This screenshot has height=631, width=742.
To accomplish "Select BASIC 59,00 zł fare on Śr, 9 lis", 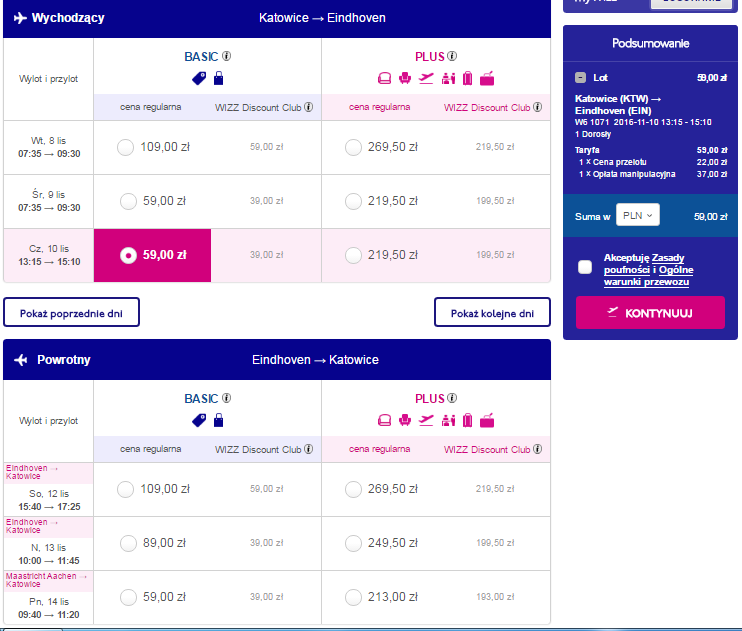I will (x=128, y=201).
